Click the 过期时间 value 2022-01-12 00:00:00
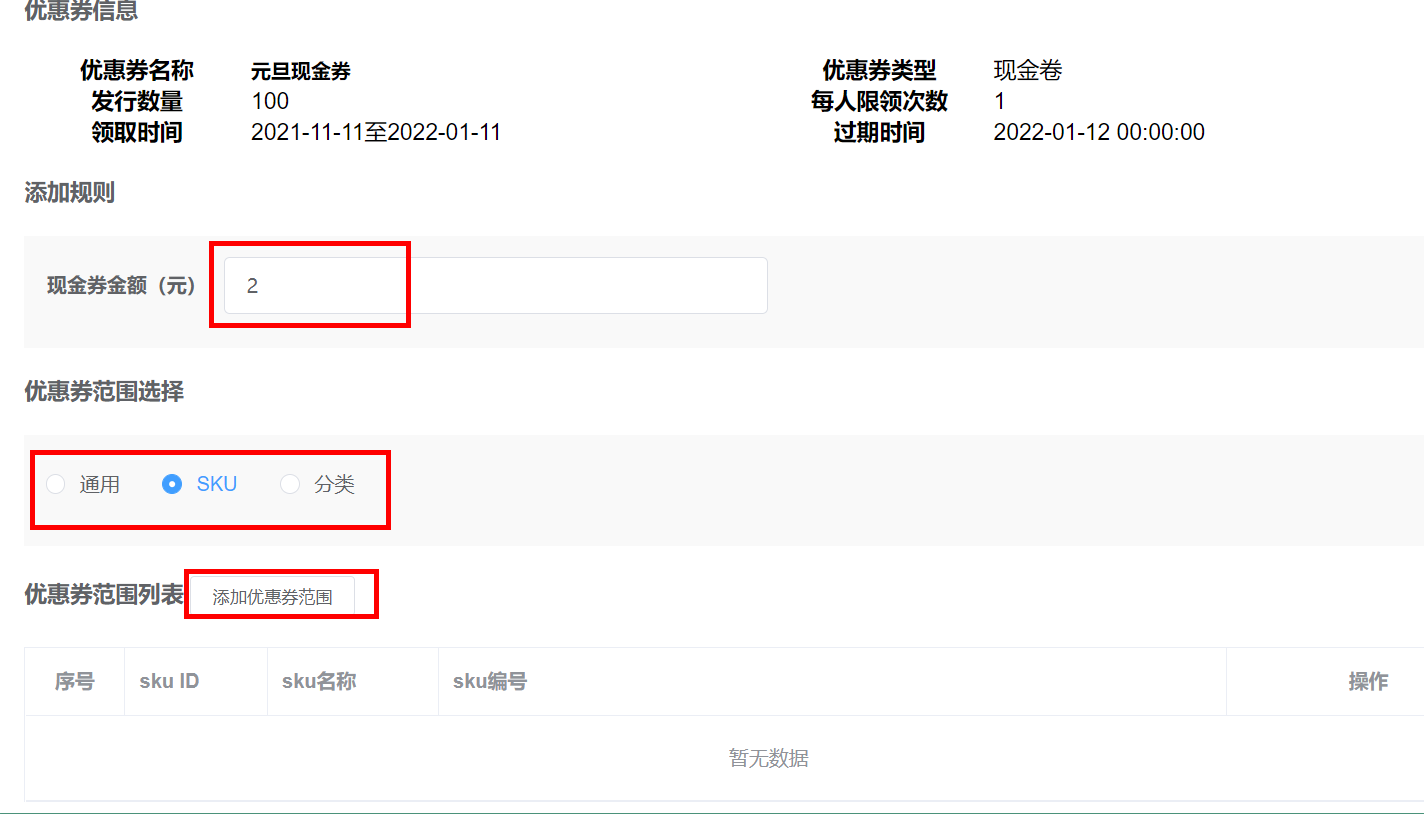 (1099, 132)
